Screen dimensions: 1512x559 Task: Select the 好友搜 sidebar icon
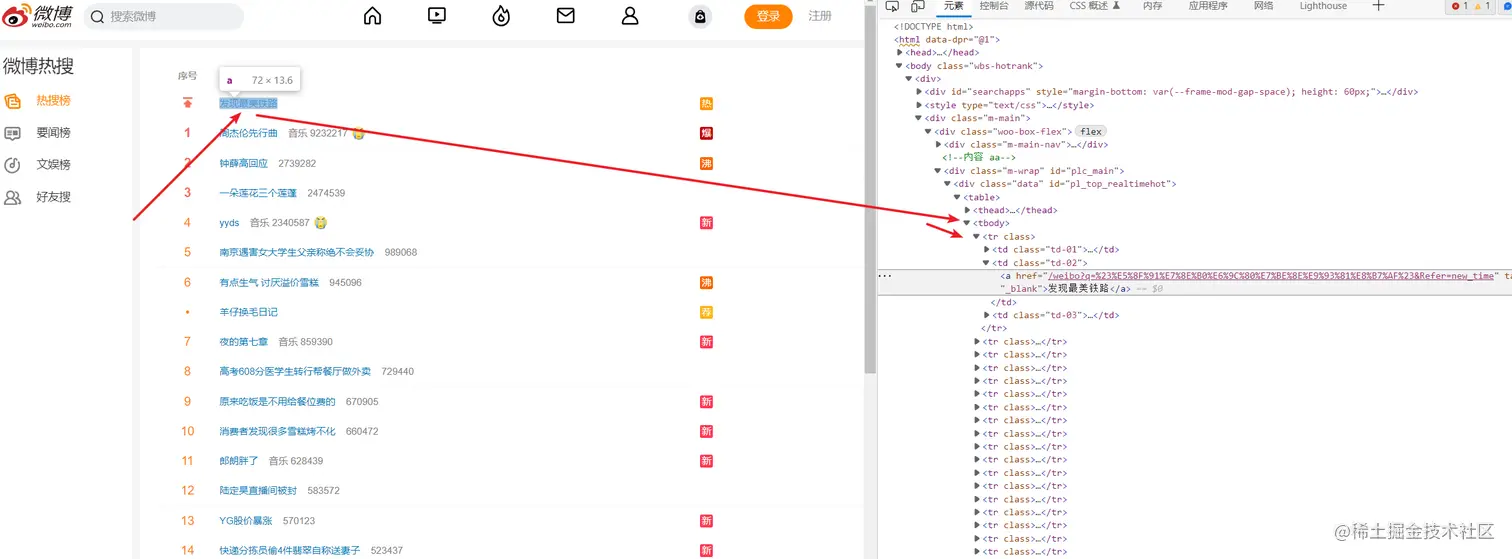point(13,197)
